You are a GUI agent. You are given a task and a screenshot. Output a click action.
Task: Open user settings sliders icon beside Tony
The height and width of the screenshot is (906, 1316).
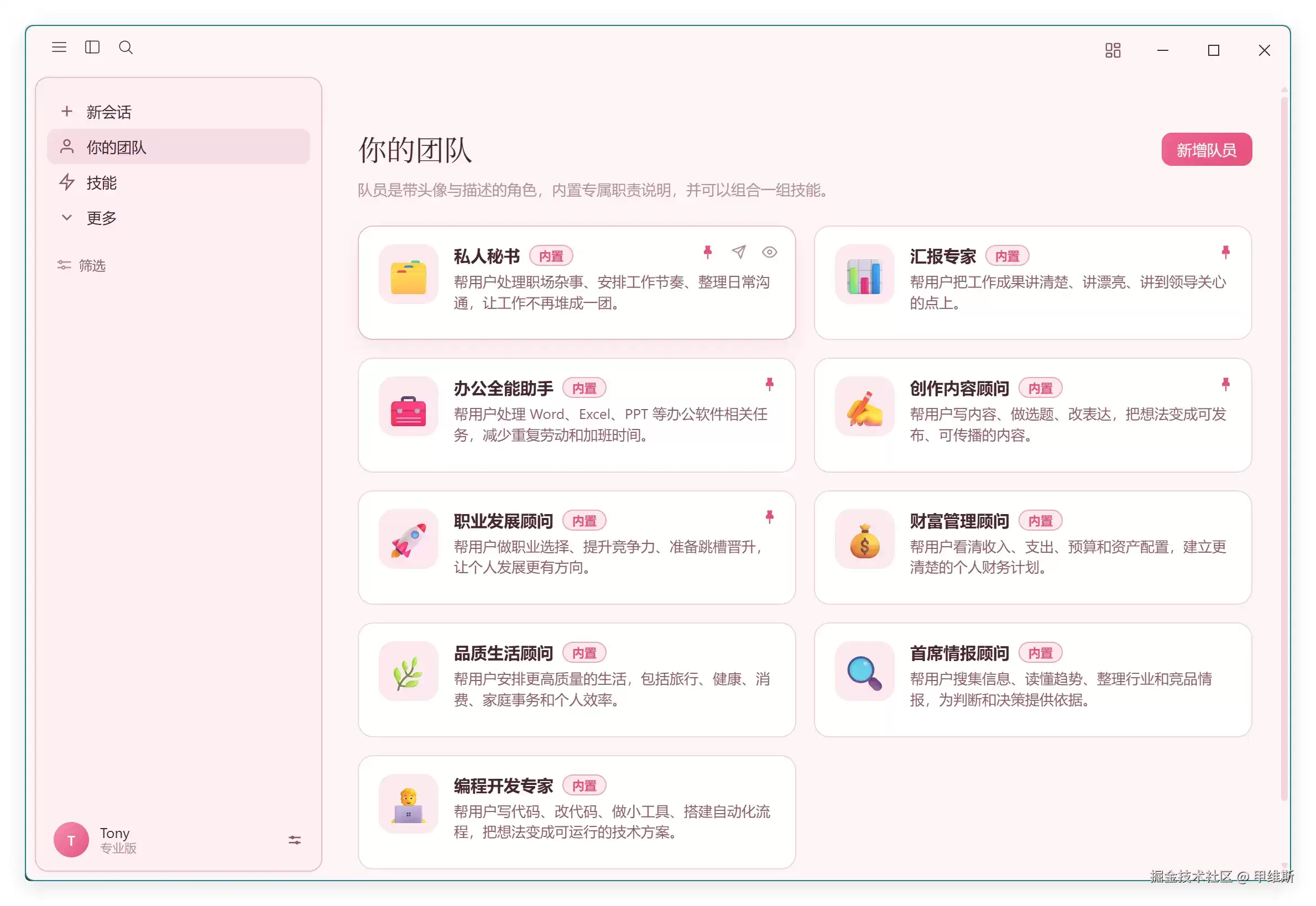point(294,840)
